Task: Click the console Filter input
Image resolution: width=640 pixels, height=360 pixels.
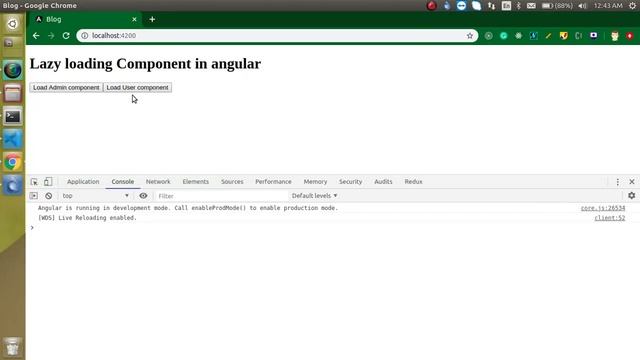Action: pos(221,196)
